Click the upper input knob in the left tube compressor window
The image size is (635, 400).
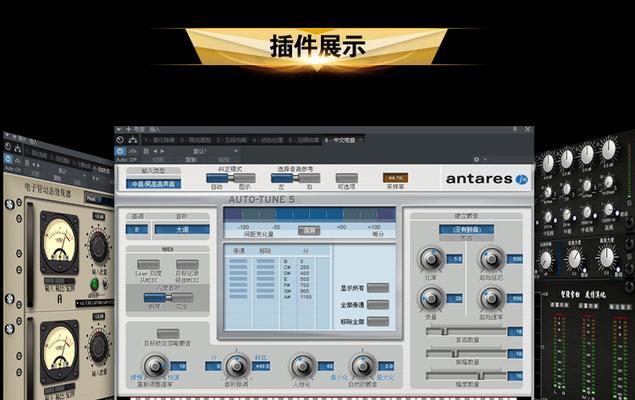[99, 246]
